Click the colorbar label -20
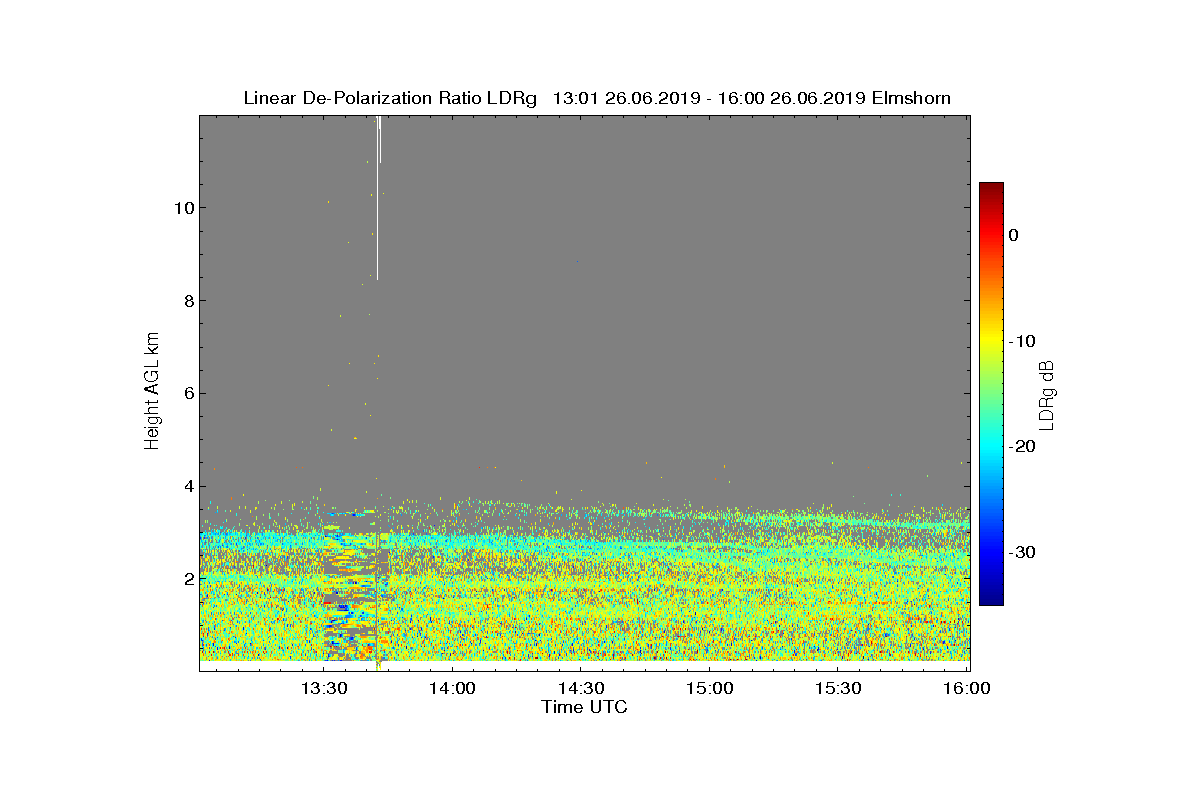This screenshot has height=800, width=1200. 1022,447
